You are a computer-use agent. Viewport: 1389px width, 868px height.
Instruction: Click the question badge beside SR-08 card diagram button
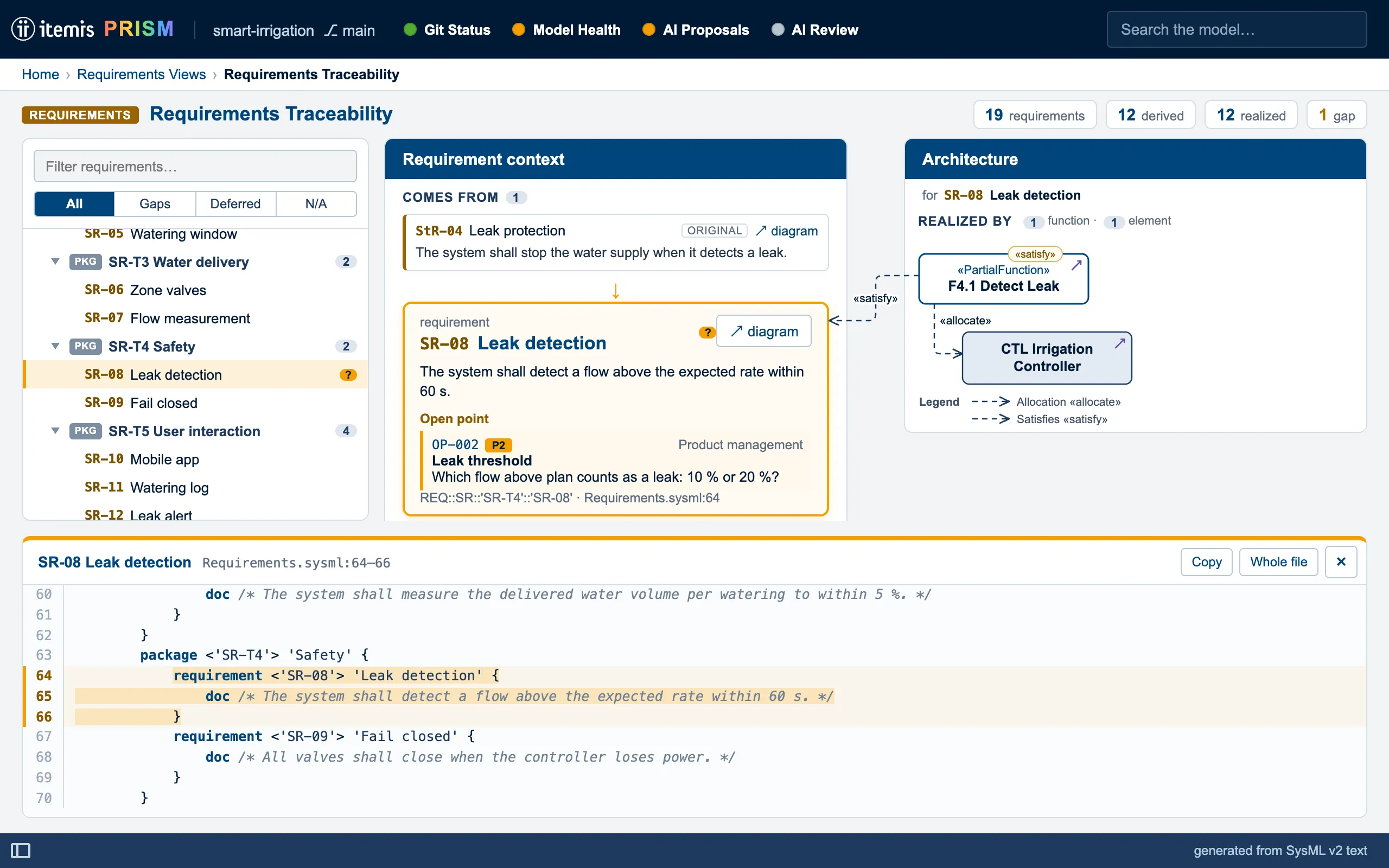click(707, 332)
